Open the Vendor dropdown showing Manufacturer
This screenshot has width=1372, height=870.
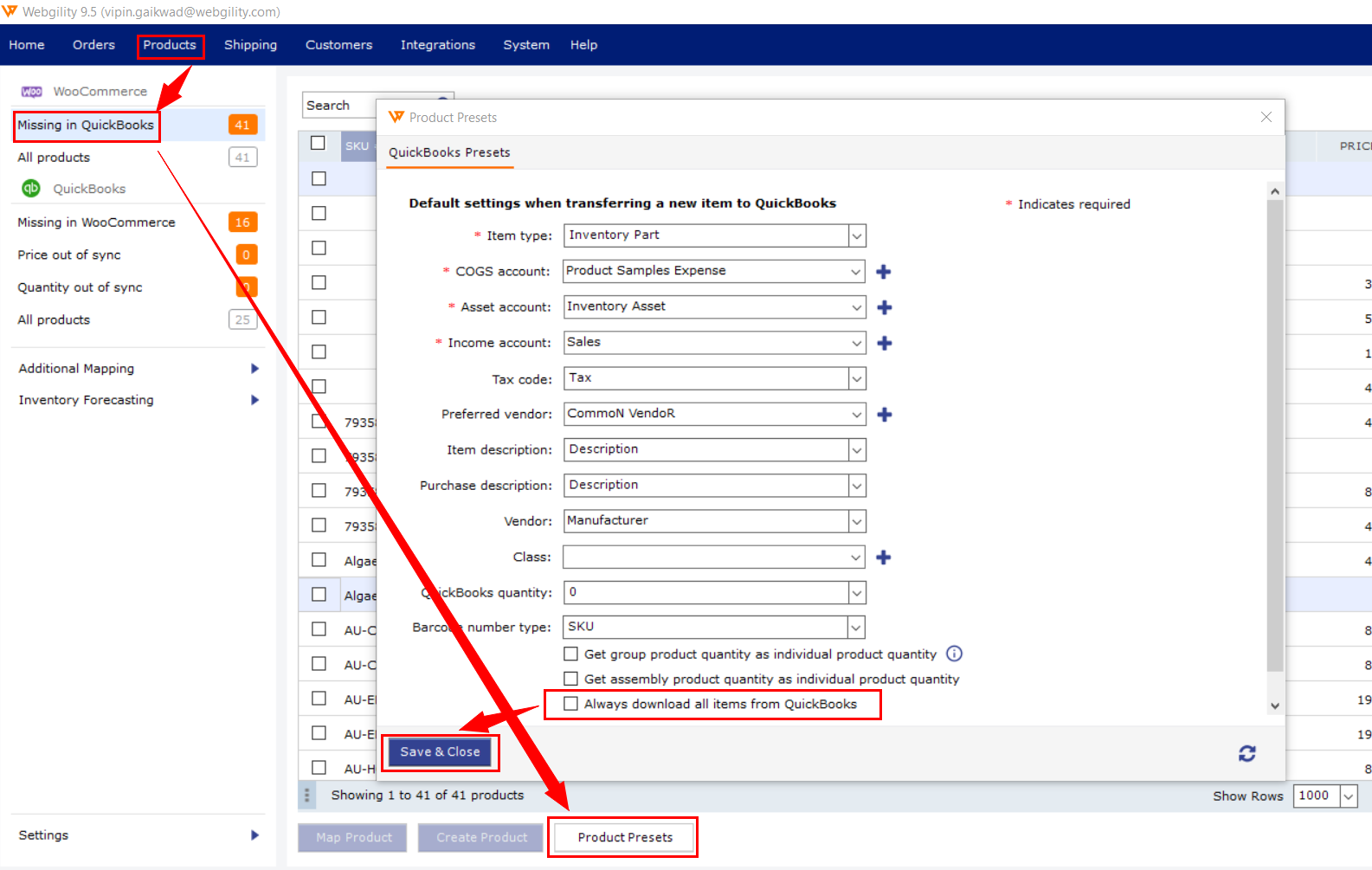856,521
